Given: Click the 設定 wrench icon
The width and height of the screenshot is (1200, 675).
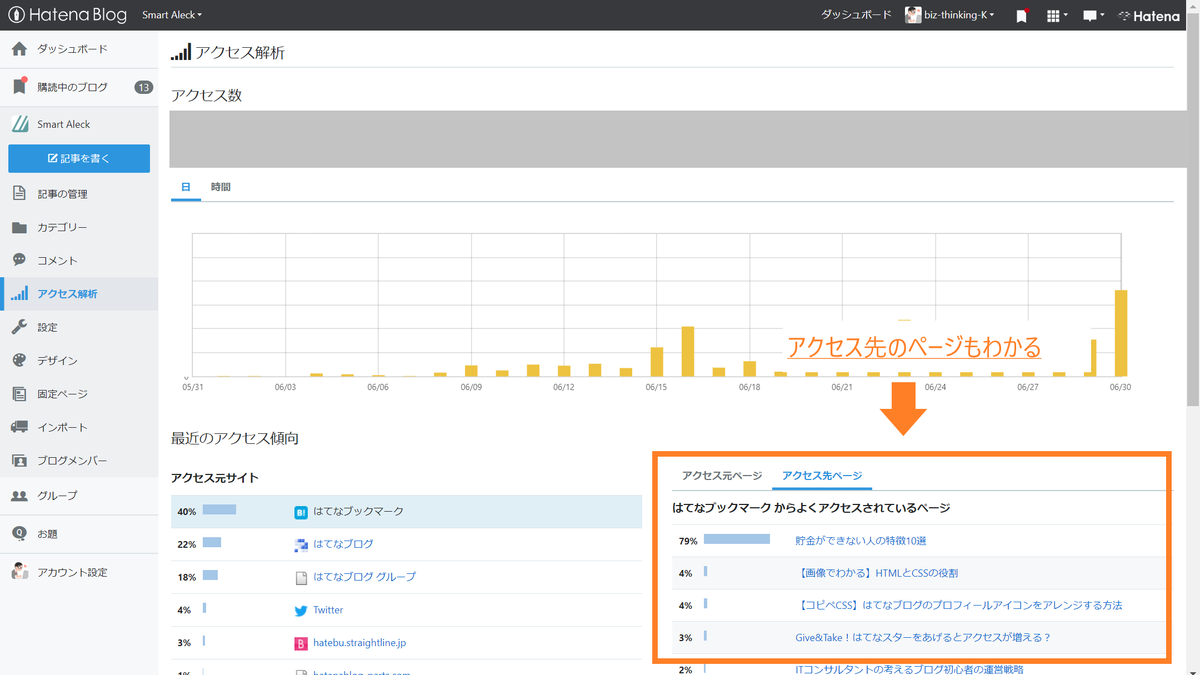Looking at the screenshot, I should click(19, 327).
